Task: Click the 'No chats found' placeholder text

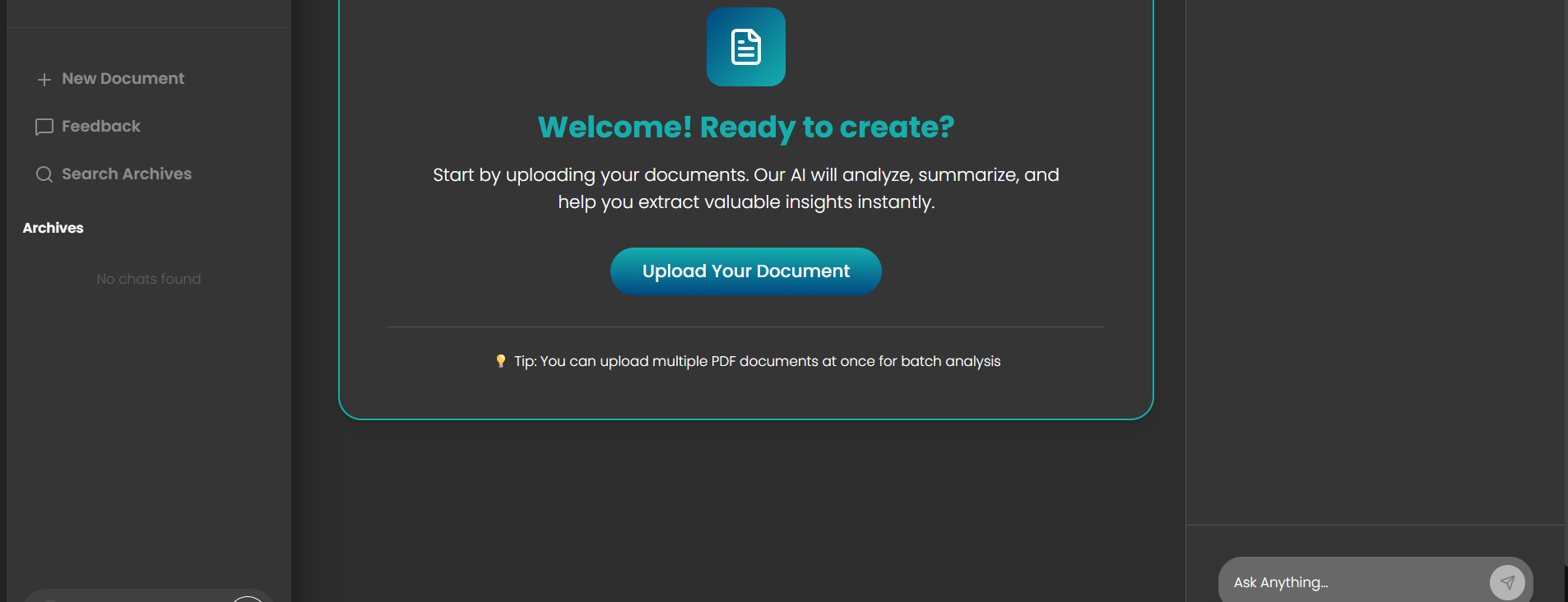Action: [148, 279]
